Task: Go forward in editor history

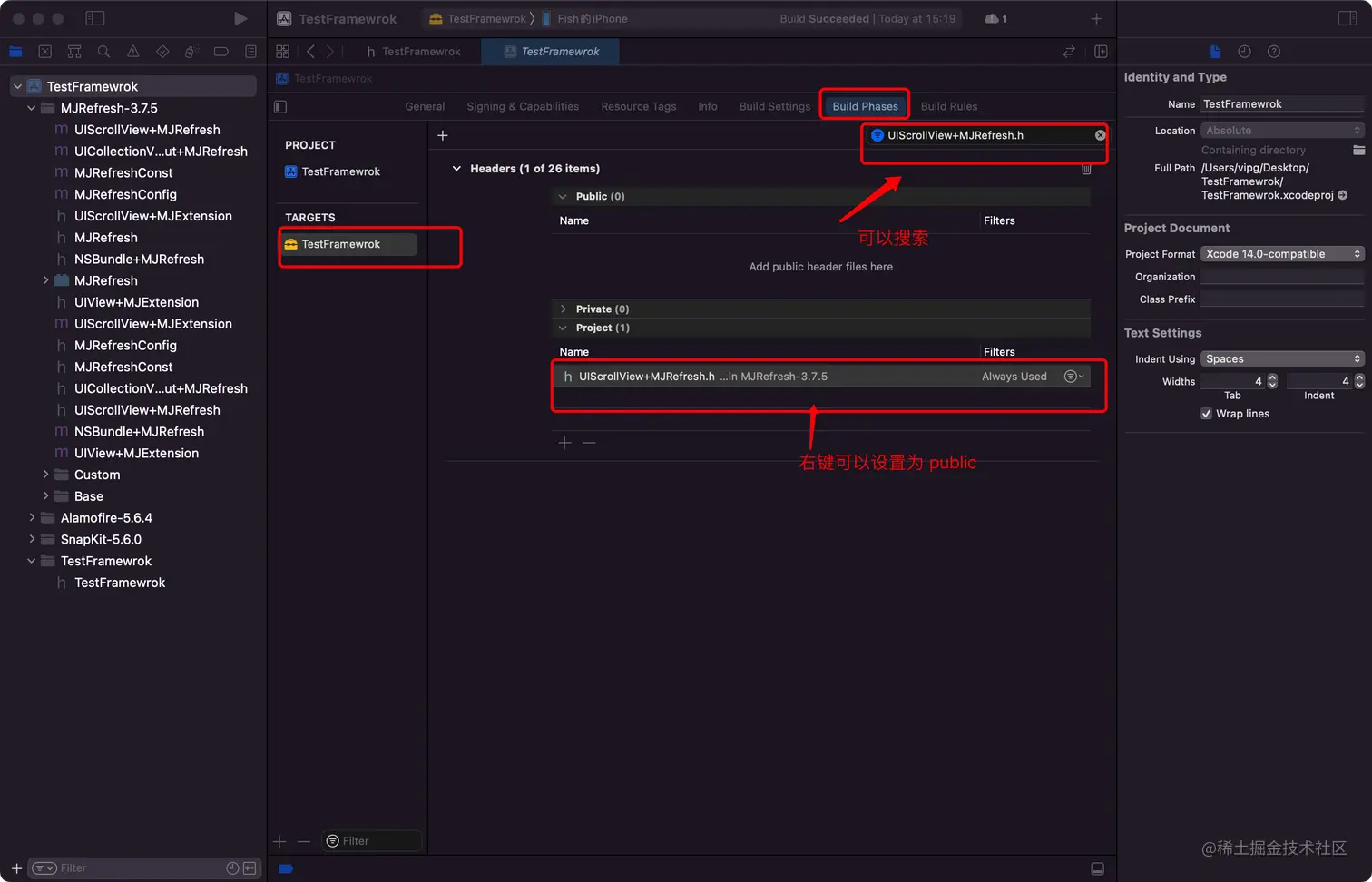Action: point(330,52)
